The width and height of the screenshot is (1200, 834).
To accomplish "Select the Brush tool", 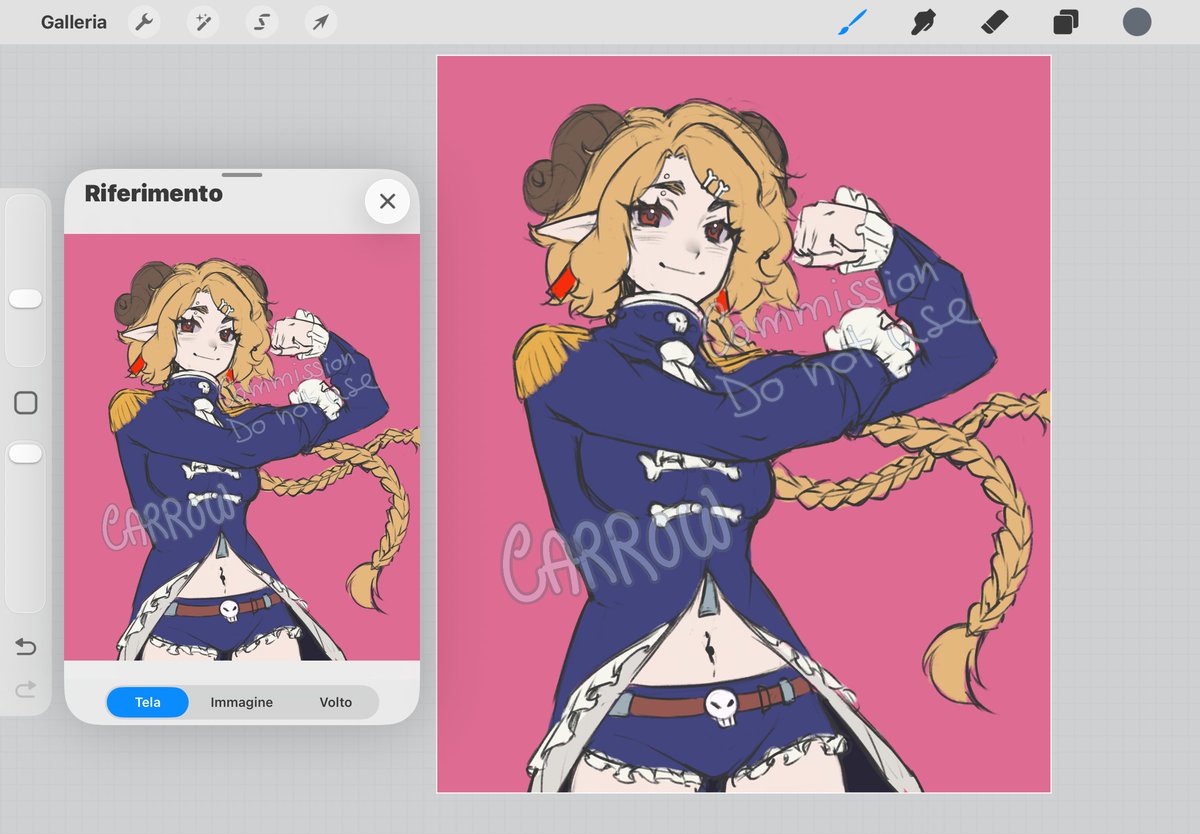I will tap(852, 22).
